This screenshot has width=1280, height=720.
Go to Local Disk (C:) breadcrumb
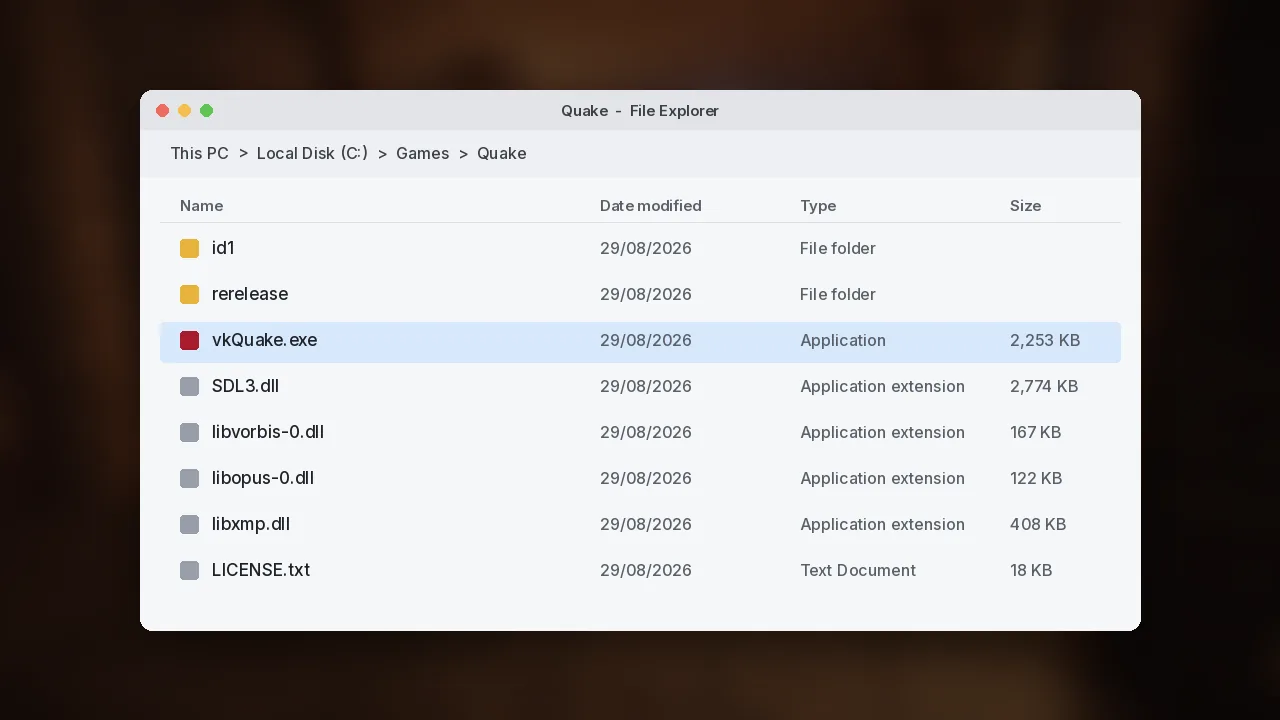312,153
